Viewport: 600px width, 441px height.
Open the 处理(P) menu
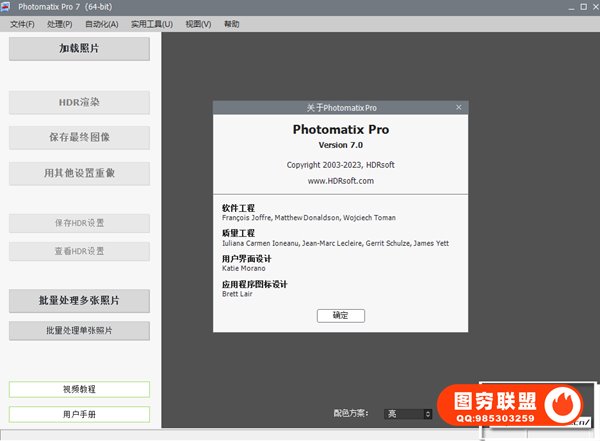61,24
